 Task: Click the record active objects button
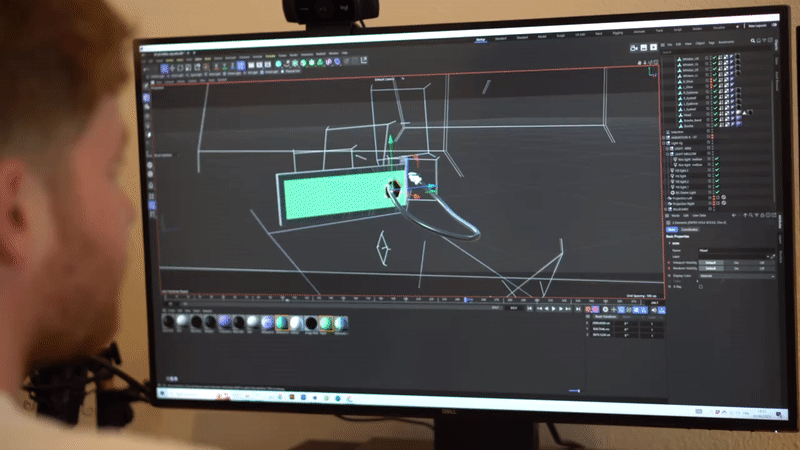pyautogui.click(x=588, y=309)
